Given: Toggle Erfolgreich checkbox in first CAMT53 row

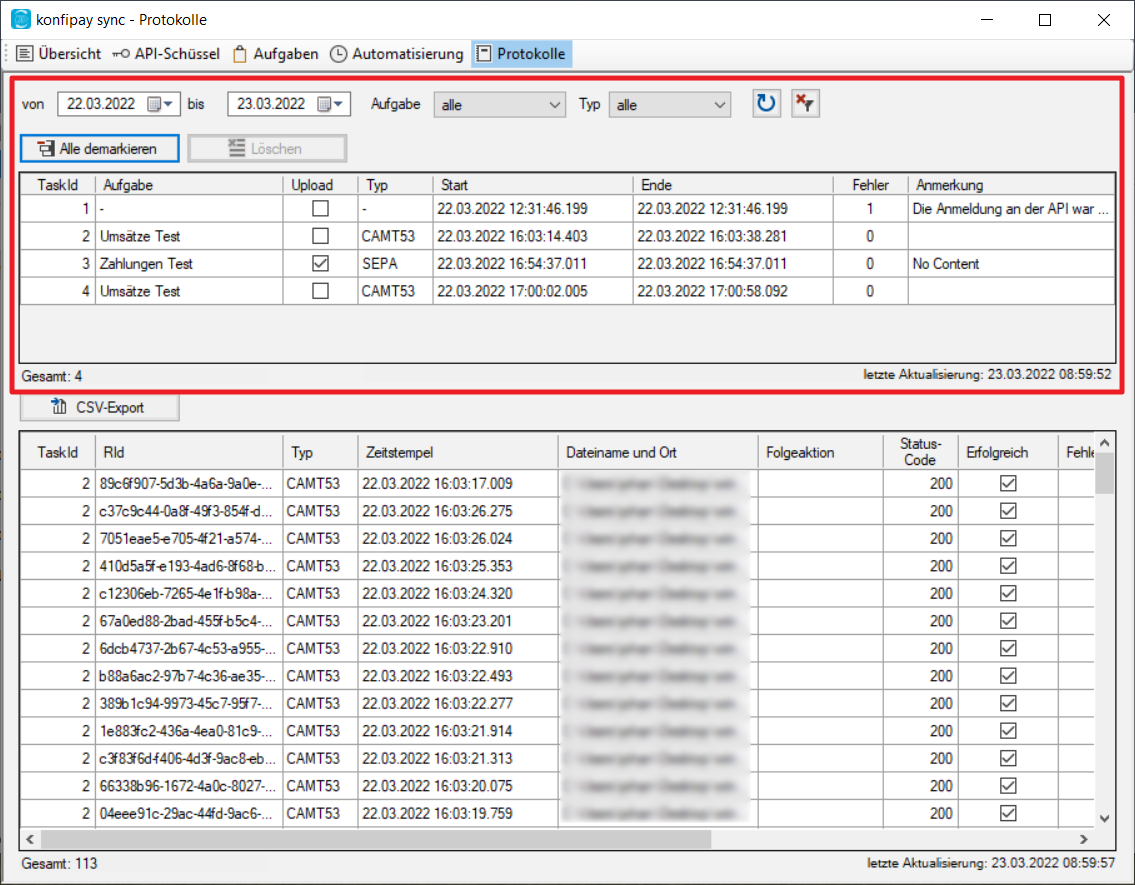Looking at the screenshot, I should (1008, 483).
